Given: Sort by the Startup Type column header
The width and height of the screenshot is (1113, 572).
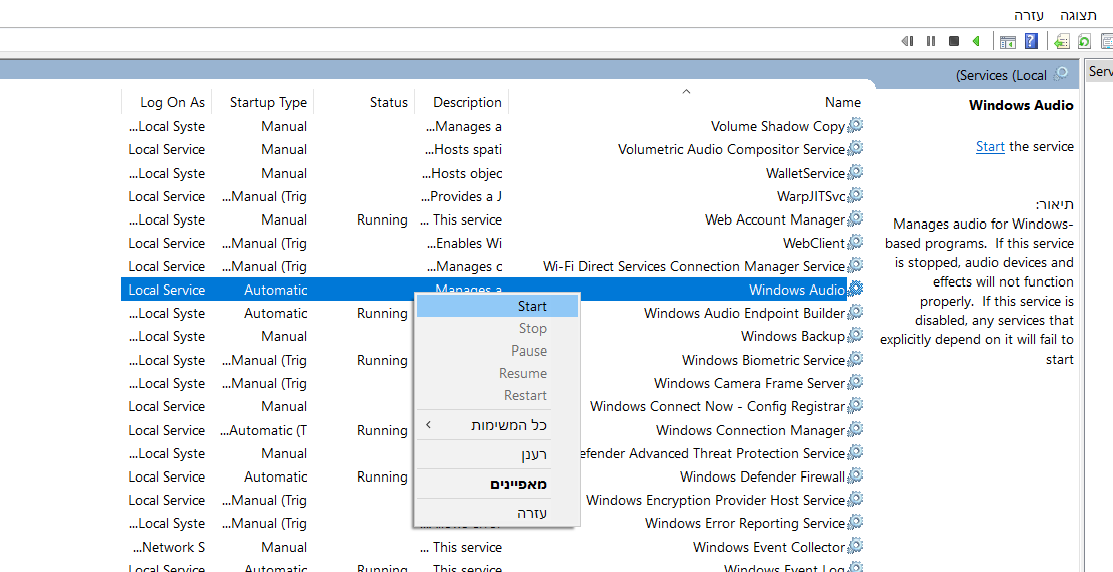Looking at the screenshot, I should point(268,102).
